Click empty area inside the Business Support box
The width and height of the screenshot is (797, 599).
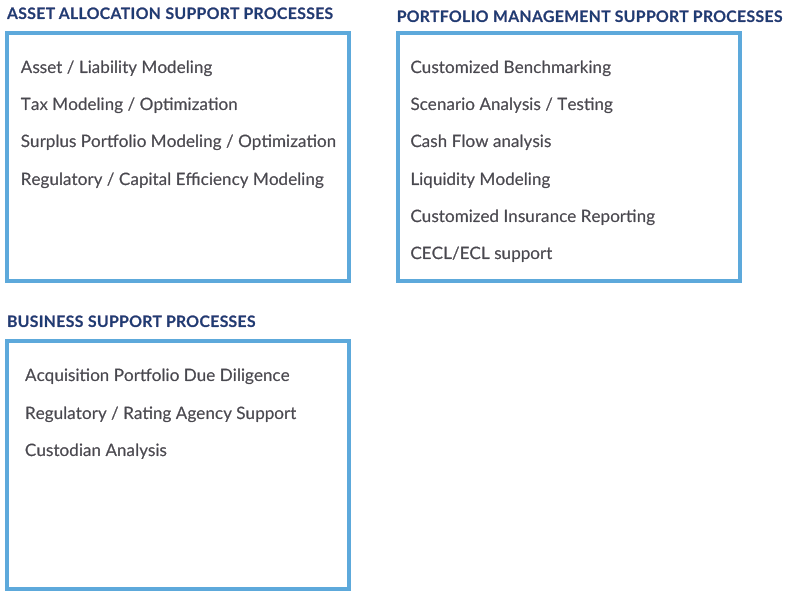tap(178, 524)
